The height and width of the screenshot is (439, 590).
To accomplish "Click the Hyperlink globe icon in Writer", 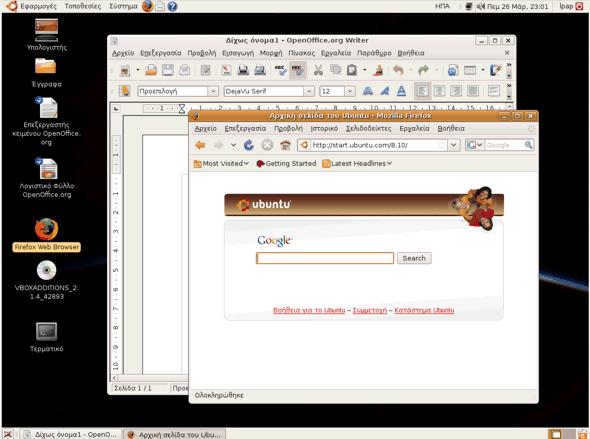I will (x=453, y=70).
